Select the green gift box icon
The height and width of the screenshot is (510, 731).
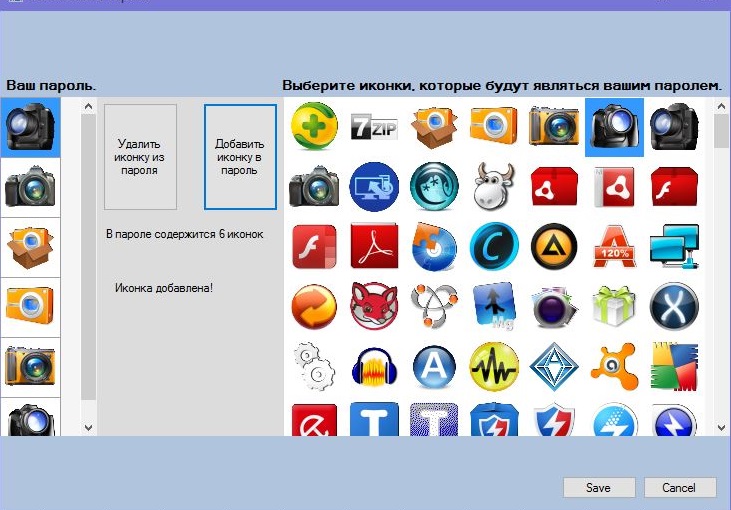pos(614,306)
